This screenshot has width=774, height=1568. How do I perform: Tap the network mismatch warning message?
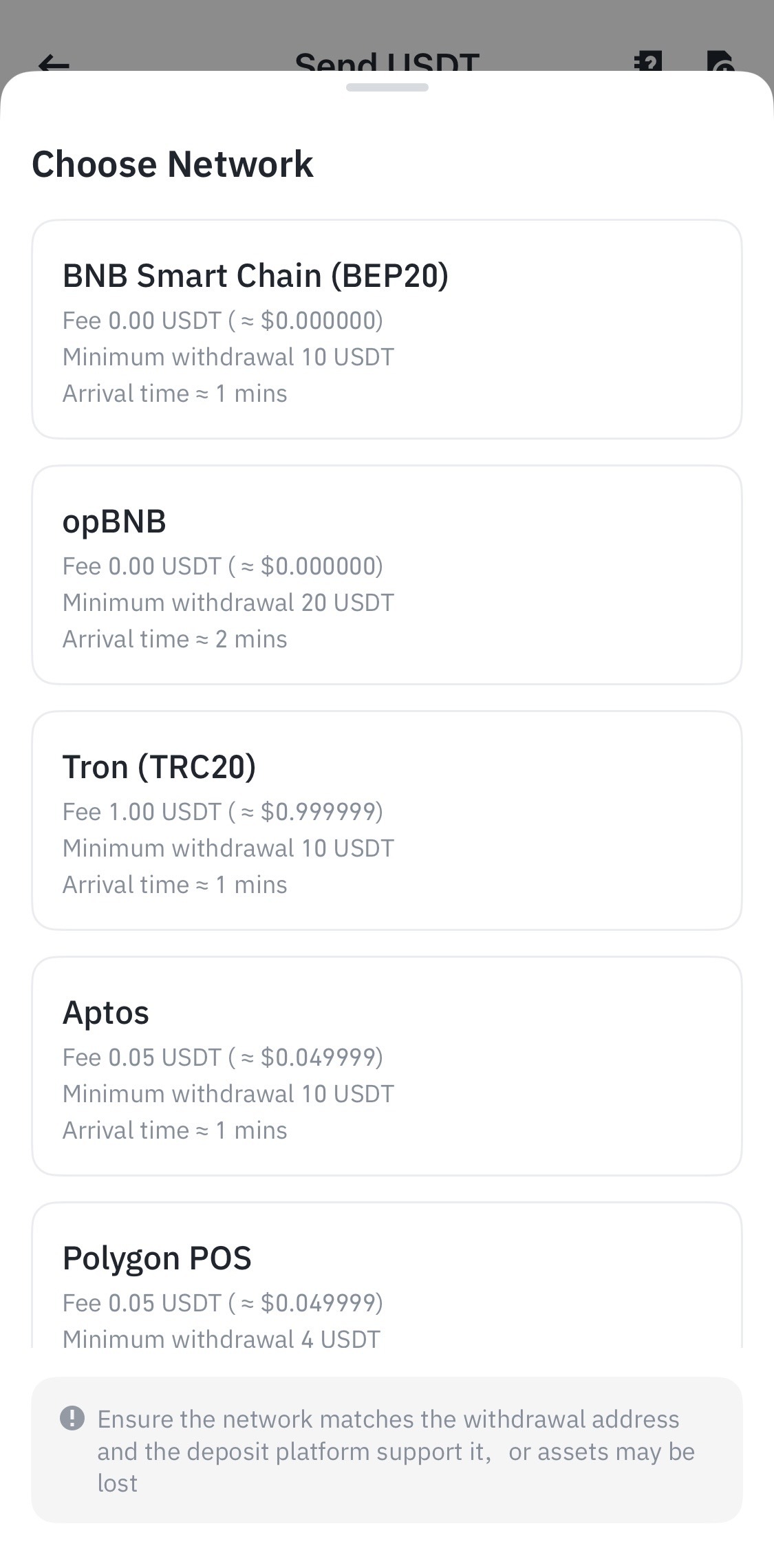[x=396, y=1451]
